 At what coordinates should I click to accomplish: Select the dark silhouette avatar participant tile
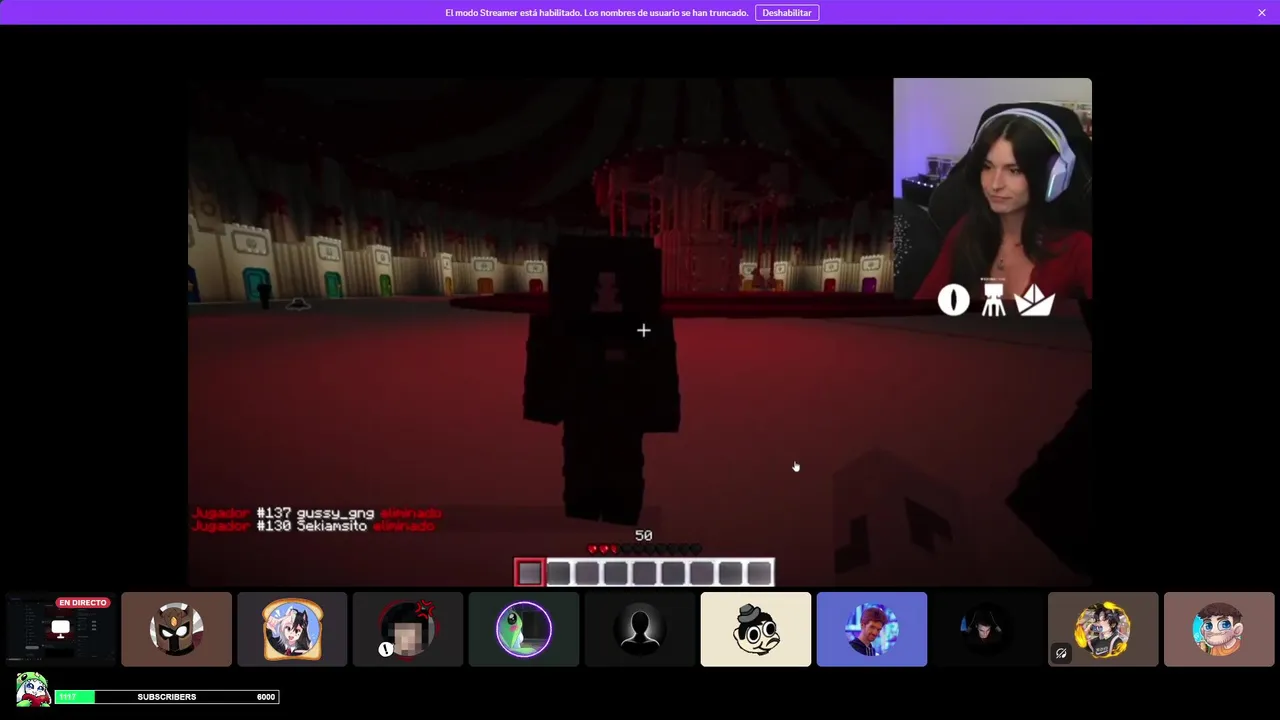tap(640, 629)
